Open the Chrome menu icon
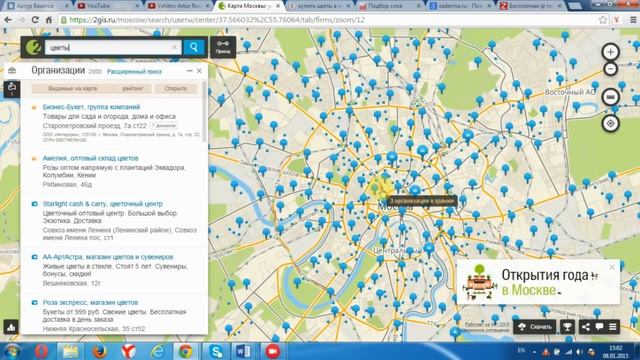This screenshot has height=360, width=640. click(633, 20)
